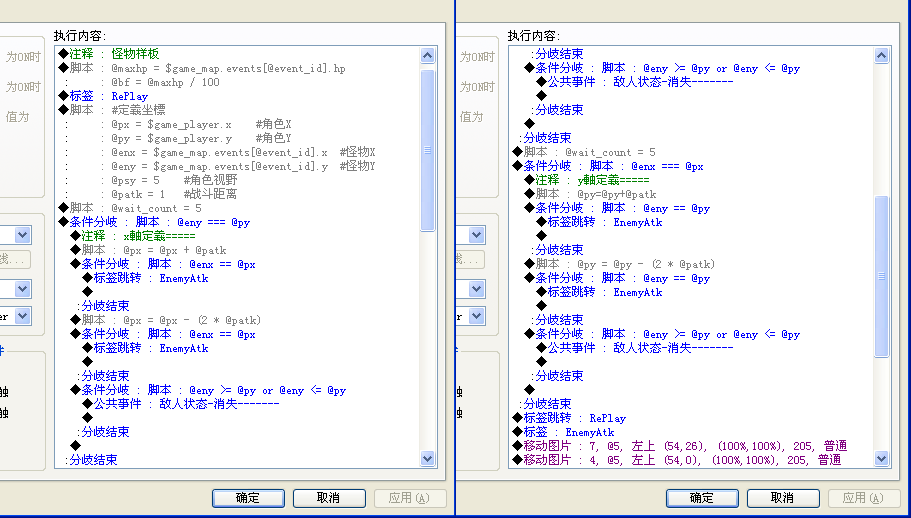Select the '@psy = 5 #角色视野' line

pos(174,180)
